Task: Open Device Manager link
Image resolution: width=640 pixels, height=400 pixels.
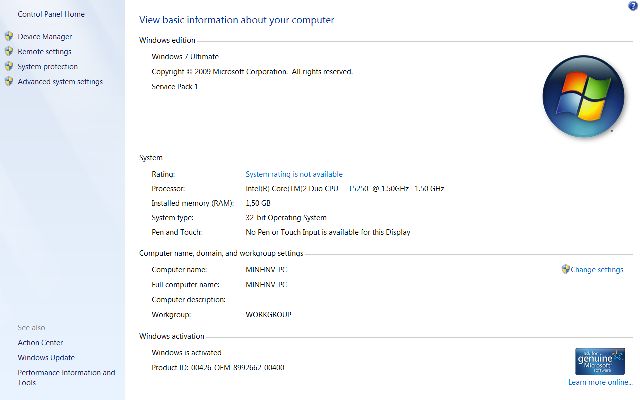Action: (x=45, y=36)
